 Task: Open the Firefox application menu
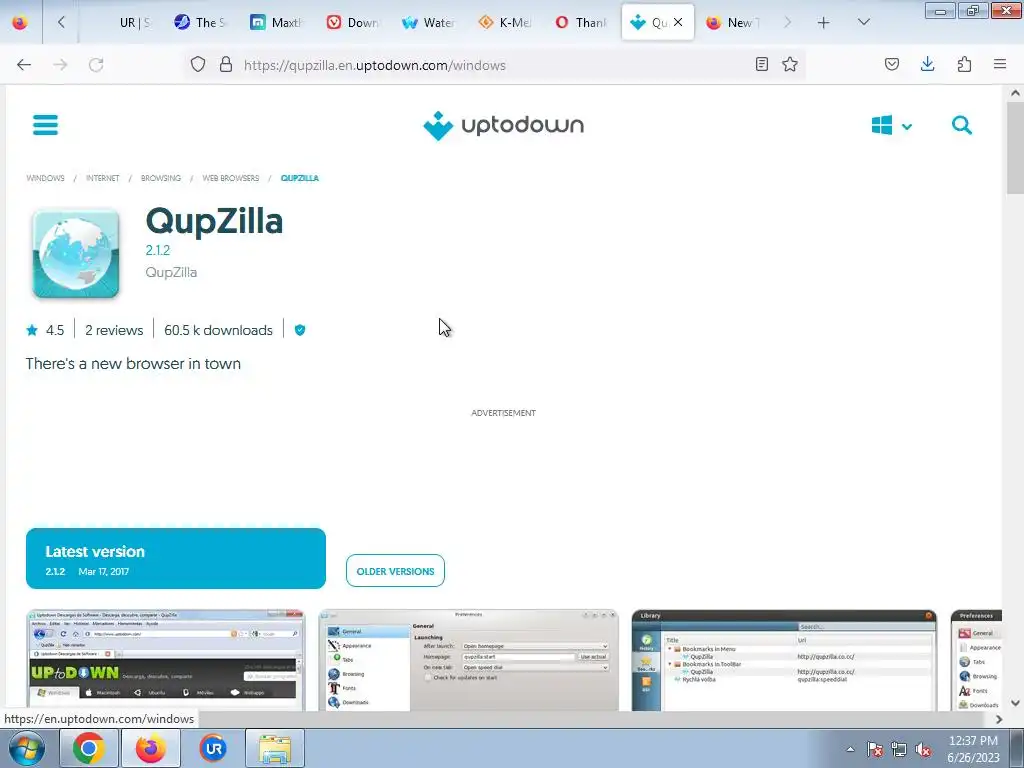(1000, 64)
